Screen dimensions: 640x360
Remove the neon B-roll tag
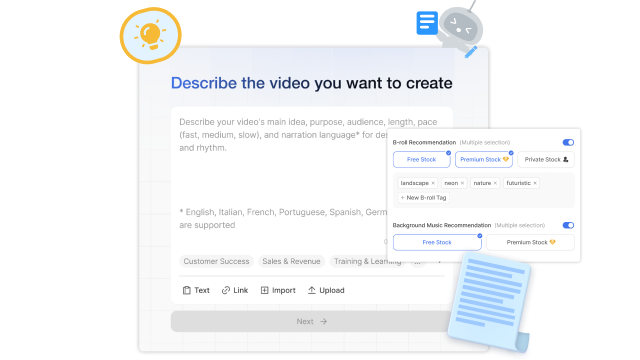tap(462, 183)
